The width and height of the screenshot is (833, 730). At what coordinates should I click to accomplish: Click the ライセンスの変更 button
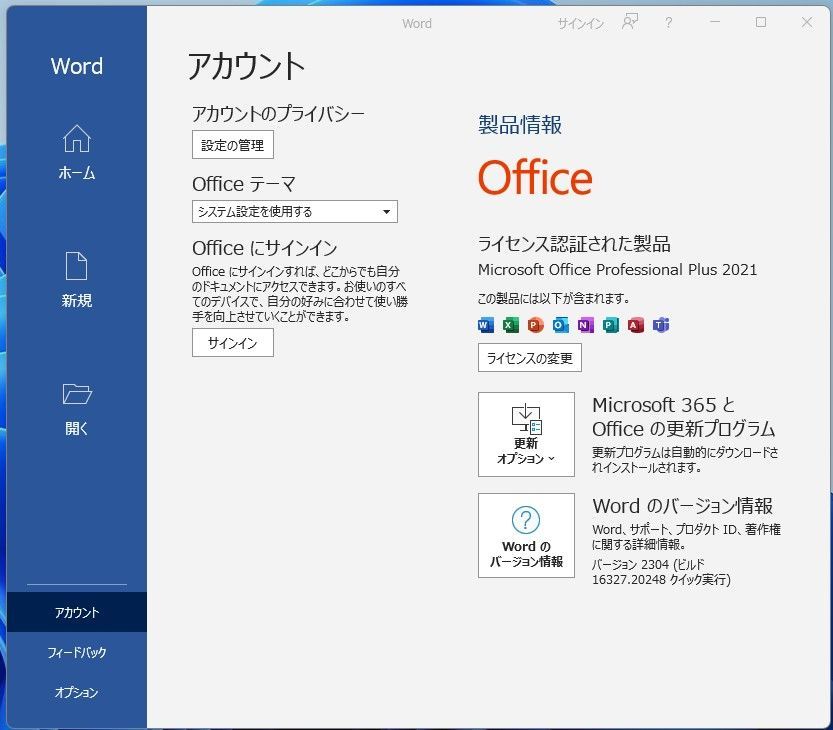pos(529,357)
